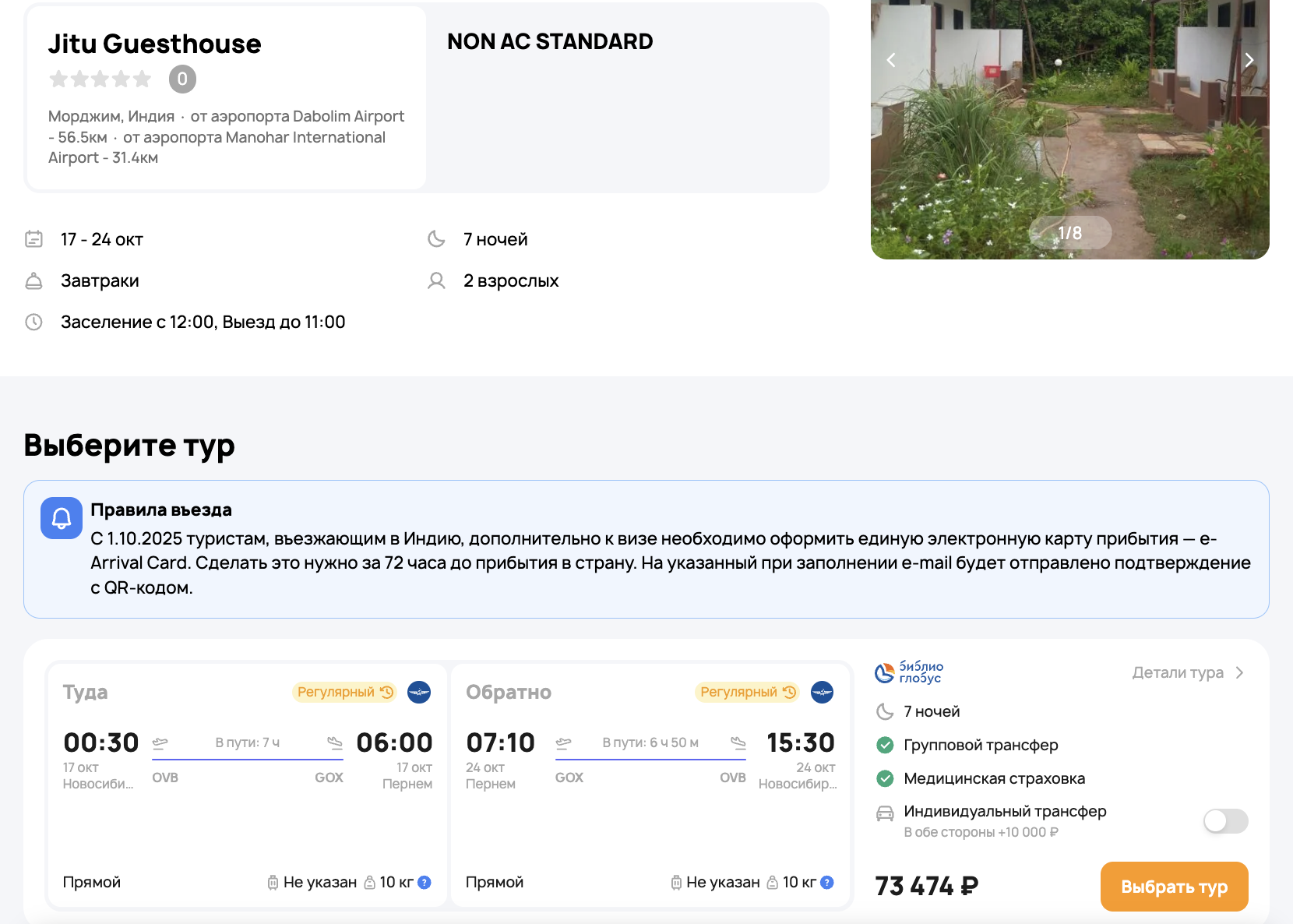Click the Медицинская страховка green checkmark
Screen dimensions: 1293x924
pyautogui.click(x=885, y=778)
